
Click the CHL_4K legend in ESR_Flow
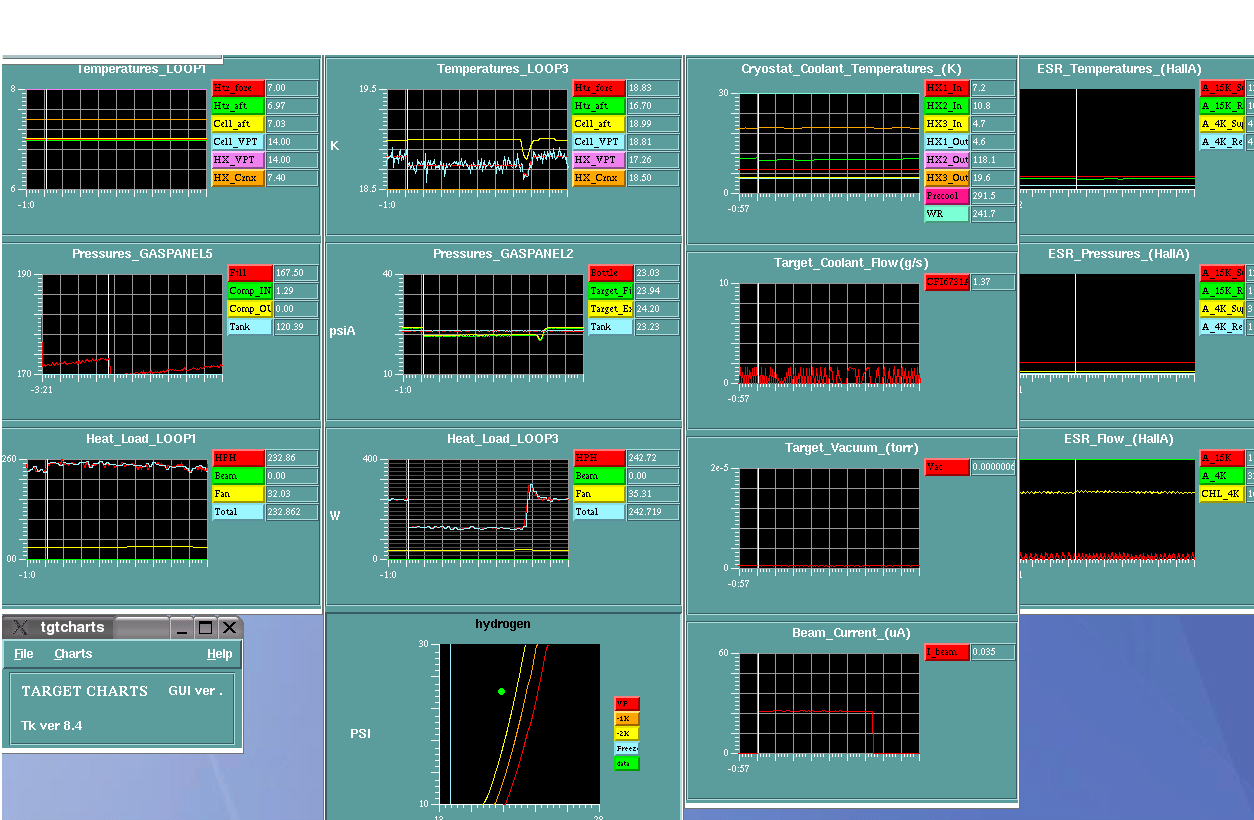[x=1222, y=494]
